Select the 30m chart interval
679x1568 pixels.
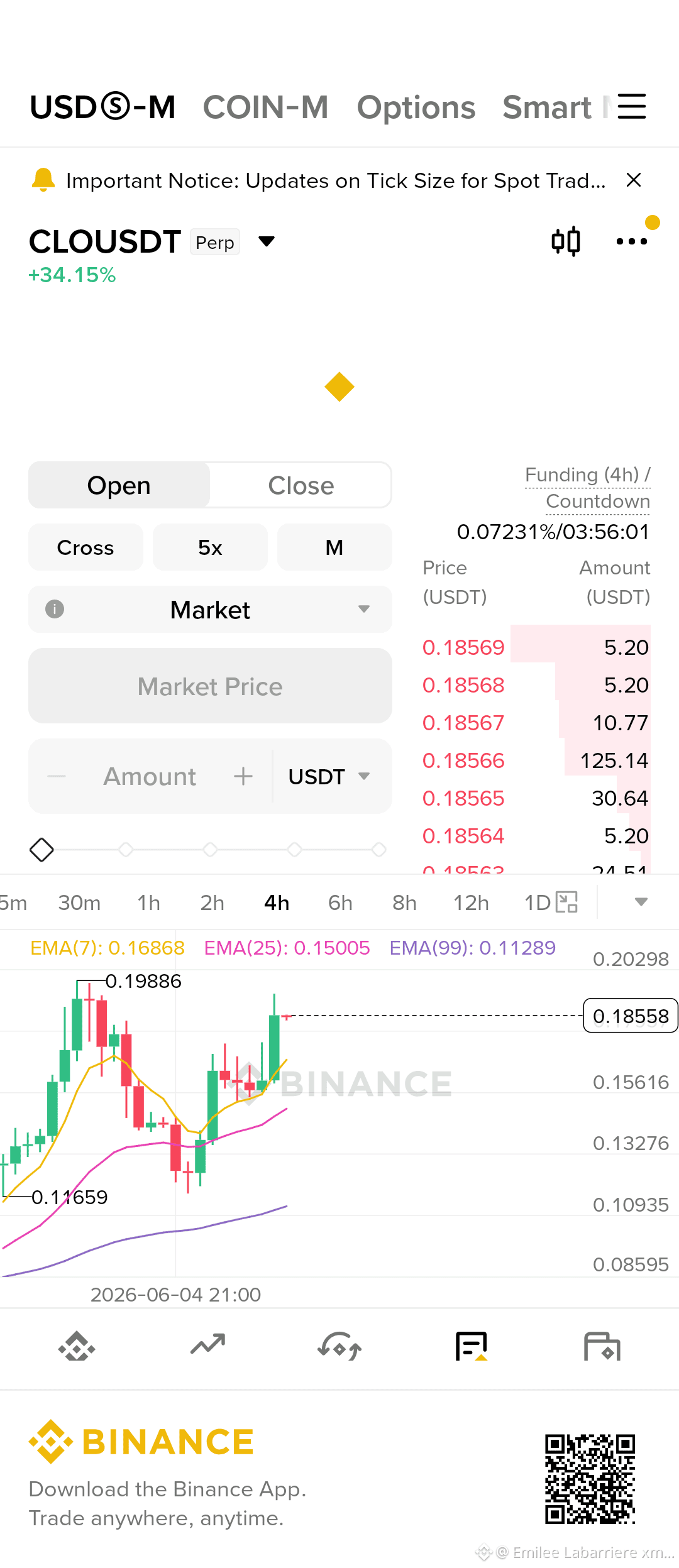79,902
